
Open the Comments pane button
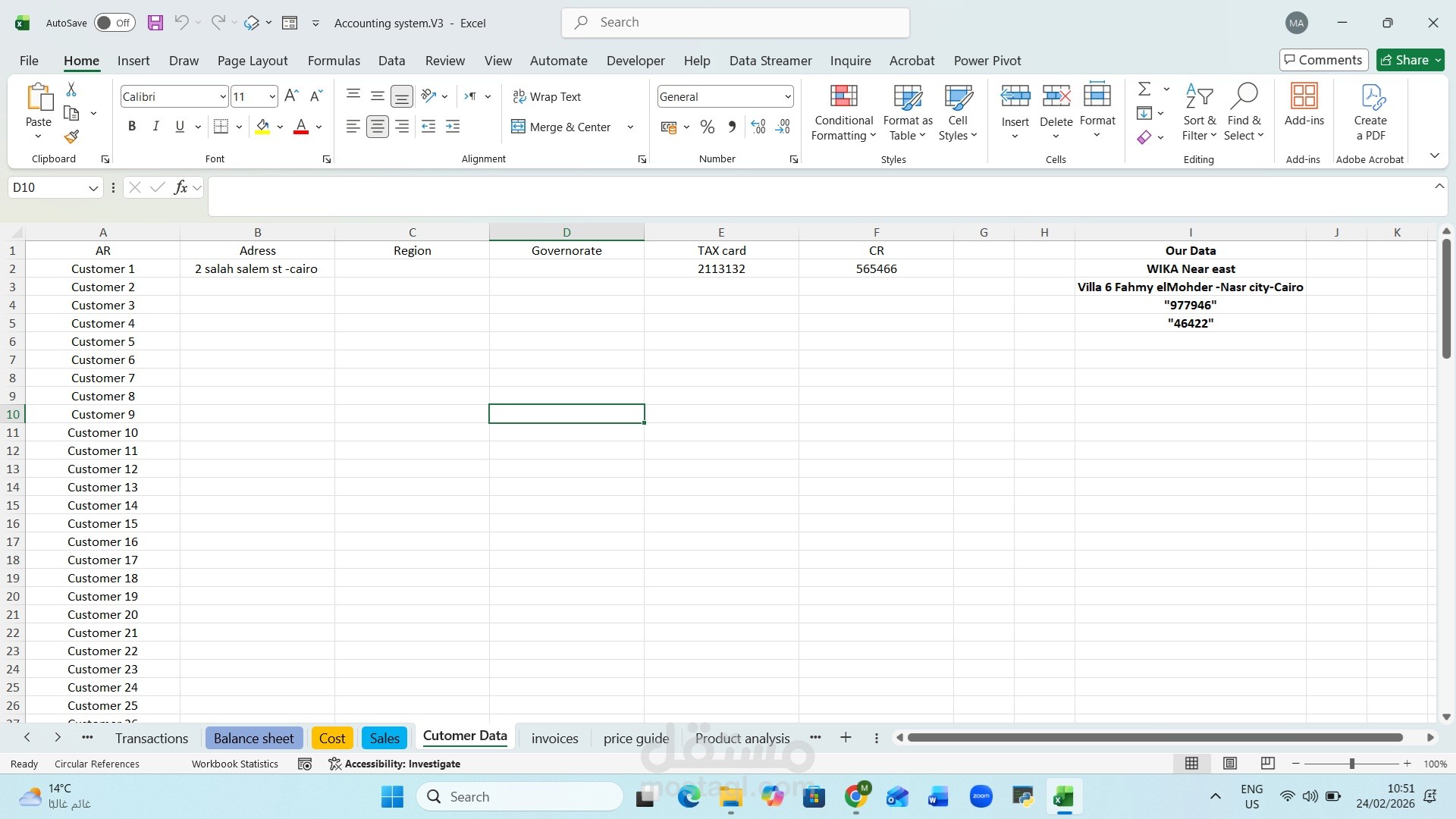(x=1323, y=60)
